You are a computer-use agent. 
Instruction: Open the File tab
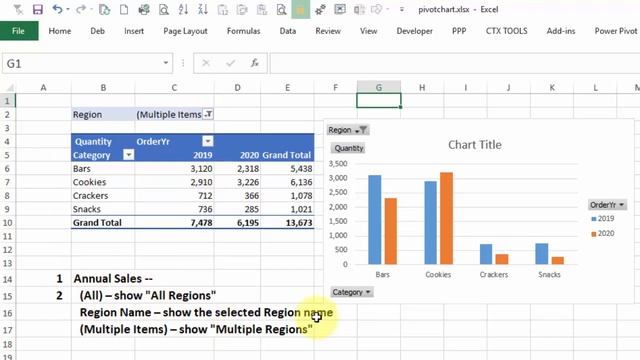click(x=18, y=31)
